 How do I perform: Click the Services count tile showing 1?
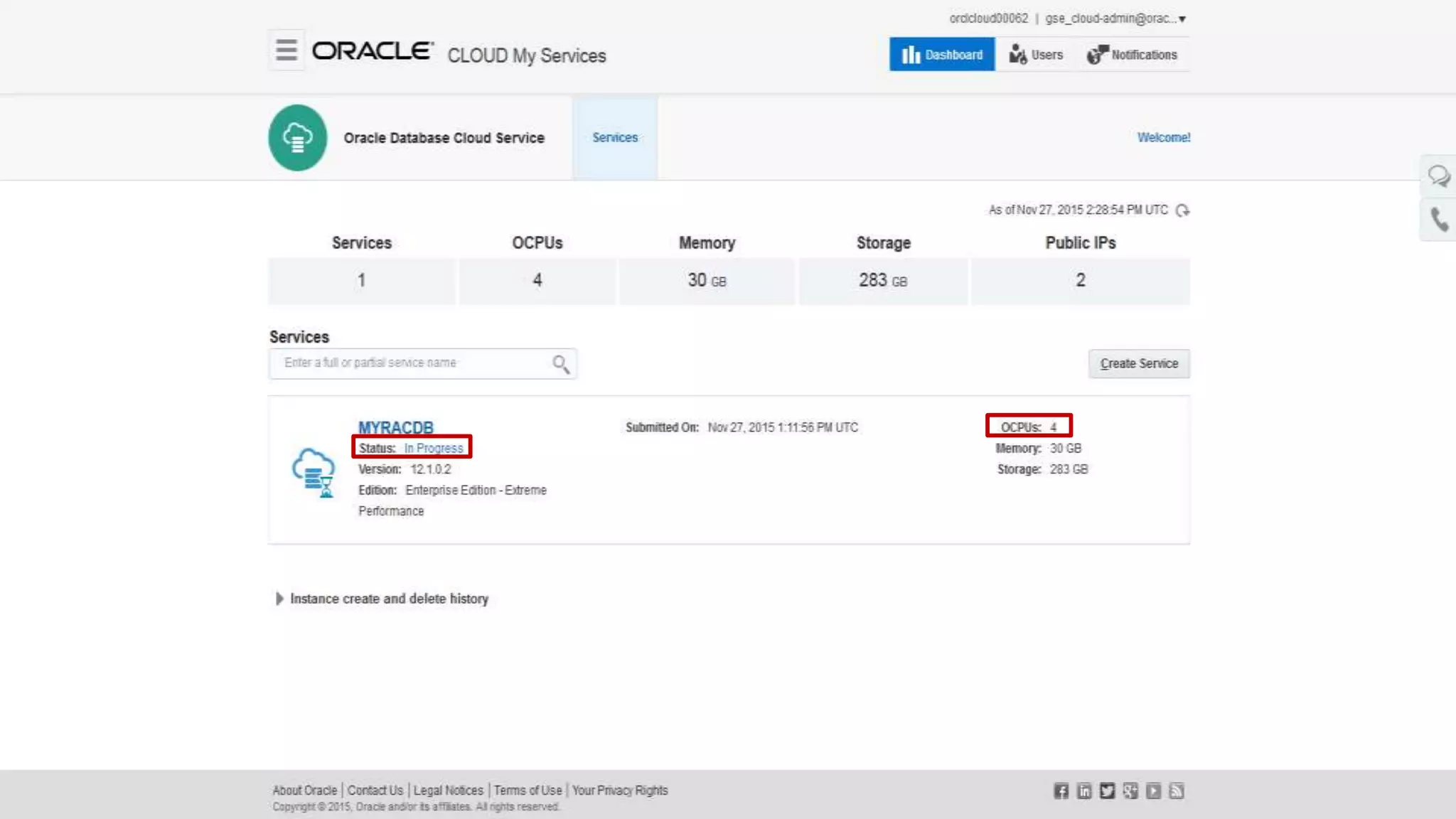[362, 281]
